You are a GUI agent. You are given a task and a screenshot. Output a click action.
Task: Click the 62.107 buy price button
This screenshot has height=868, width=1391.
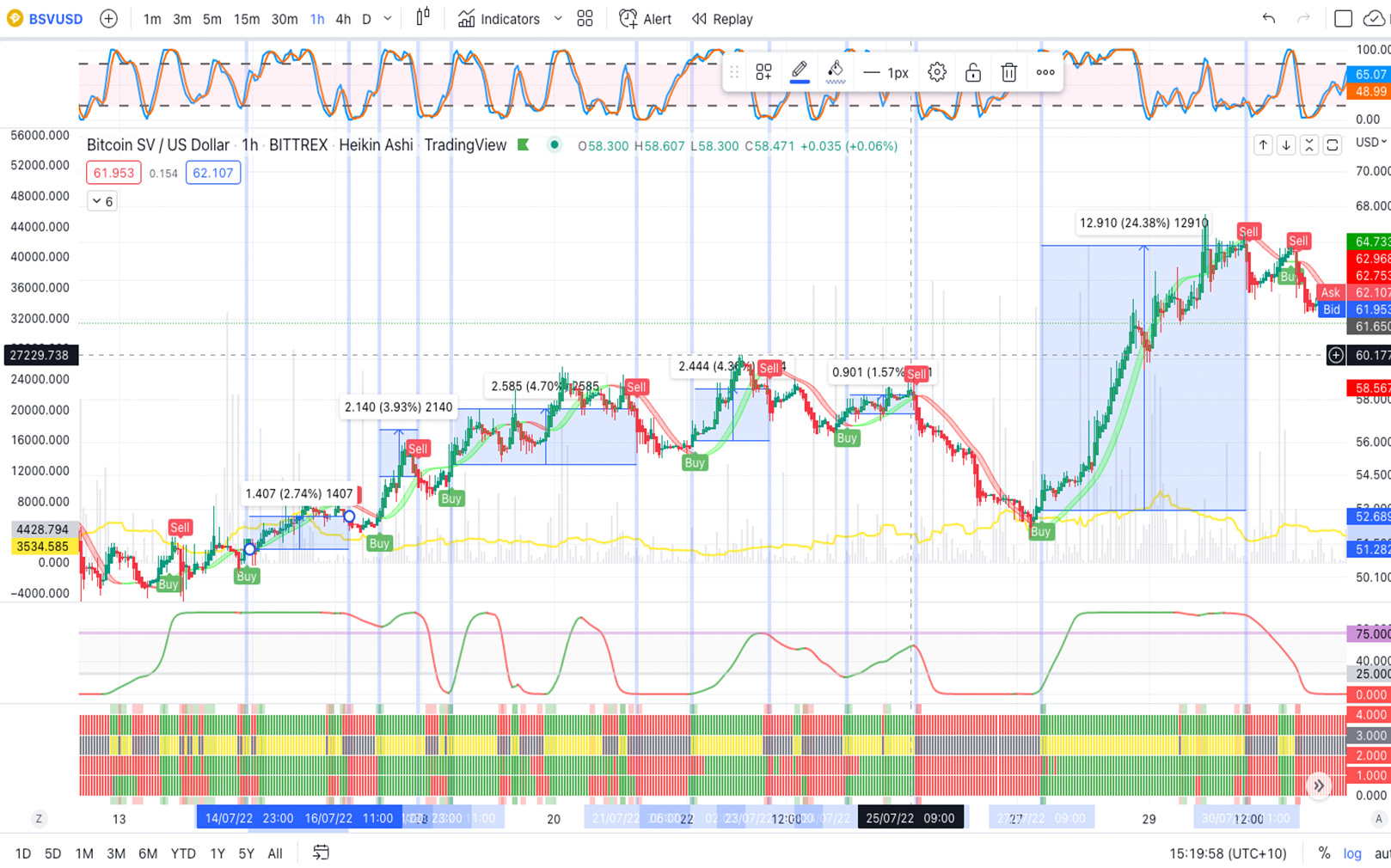212,173
